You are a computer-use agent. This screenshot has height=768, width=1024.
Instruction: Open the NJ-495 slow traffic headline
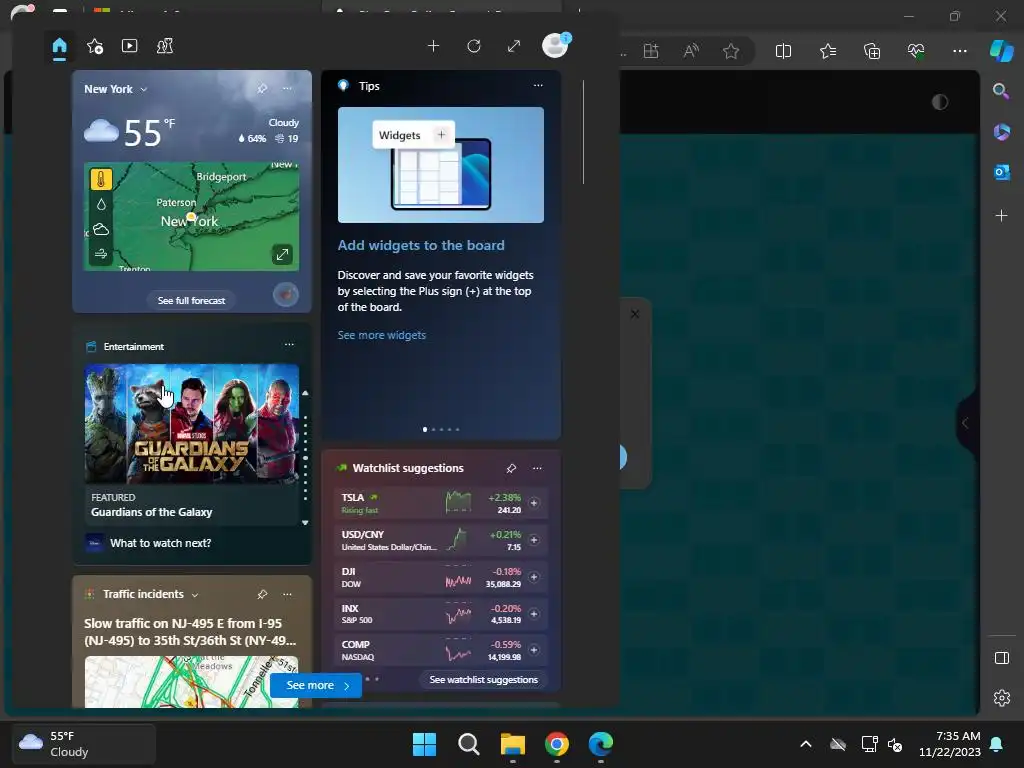click(190, 632)
